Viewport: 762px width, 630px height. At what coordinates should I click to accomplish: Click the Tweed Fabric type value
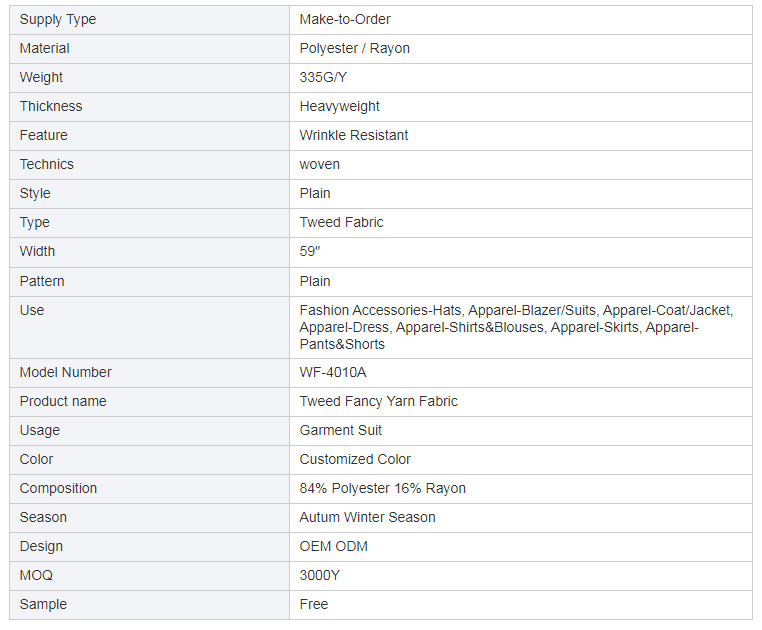(341, 222)
